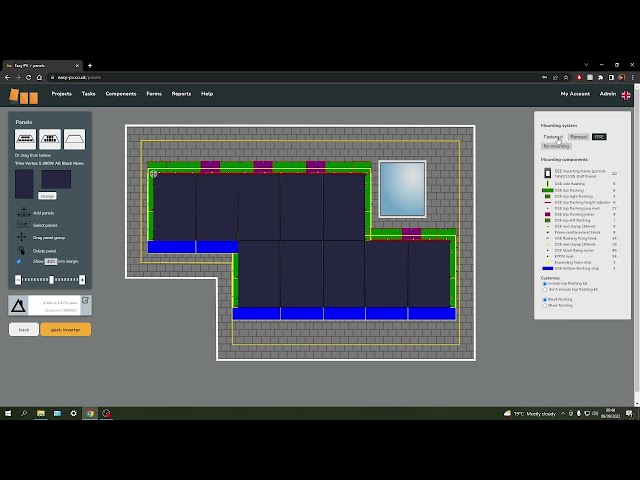Open Settings gear in taskbar
The image size is (640, 480).
pos(73,413)
